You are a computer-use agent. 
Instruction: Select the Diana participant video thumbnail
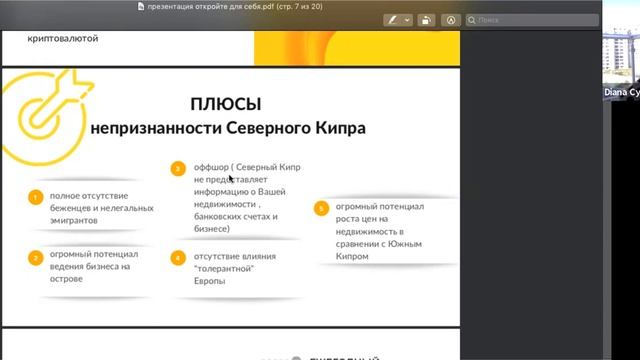pyautogui.click(x=621, y=50)
